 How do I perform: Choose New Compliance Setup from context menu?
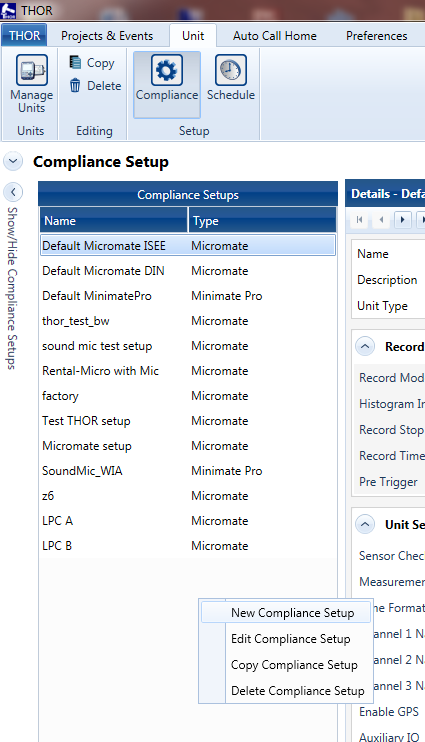click(x=285, y=613)
